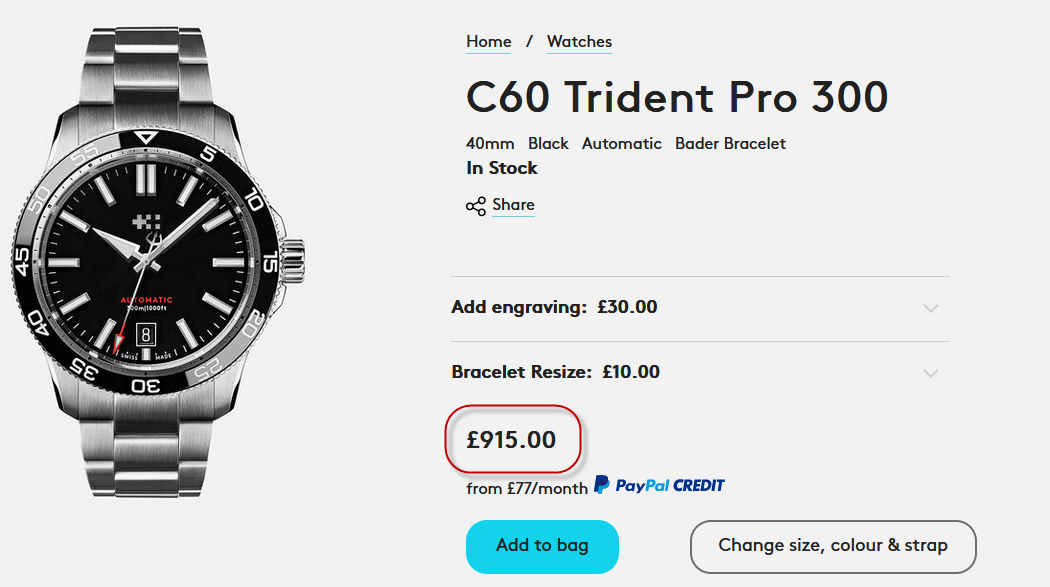Click the 40mm size spec label

point(490,143)
